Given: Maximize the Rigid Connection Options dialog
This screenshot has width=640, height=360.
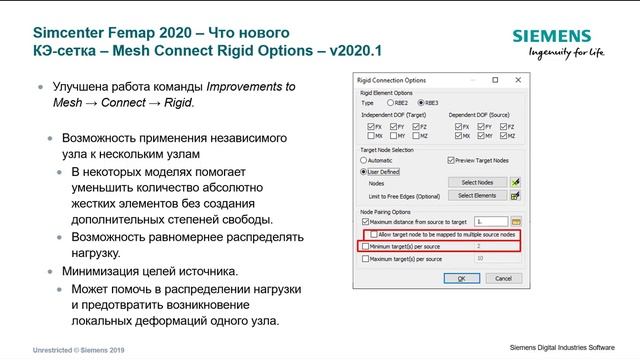Looking at the screenshot, I should click(495, 80).
